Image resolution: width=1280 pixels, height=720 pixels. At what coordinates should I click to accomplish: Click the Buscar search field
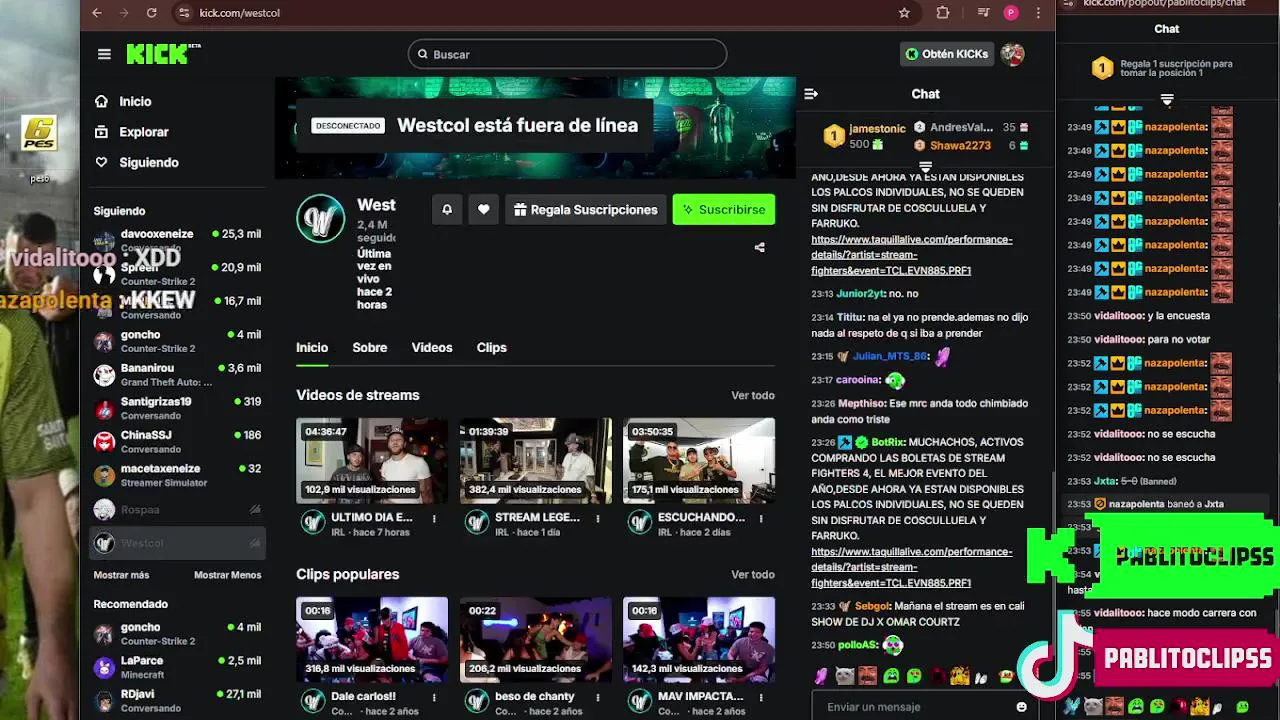click(x=567, y=54)
